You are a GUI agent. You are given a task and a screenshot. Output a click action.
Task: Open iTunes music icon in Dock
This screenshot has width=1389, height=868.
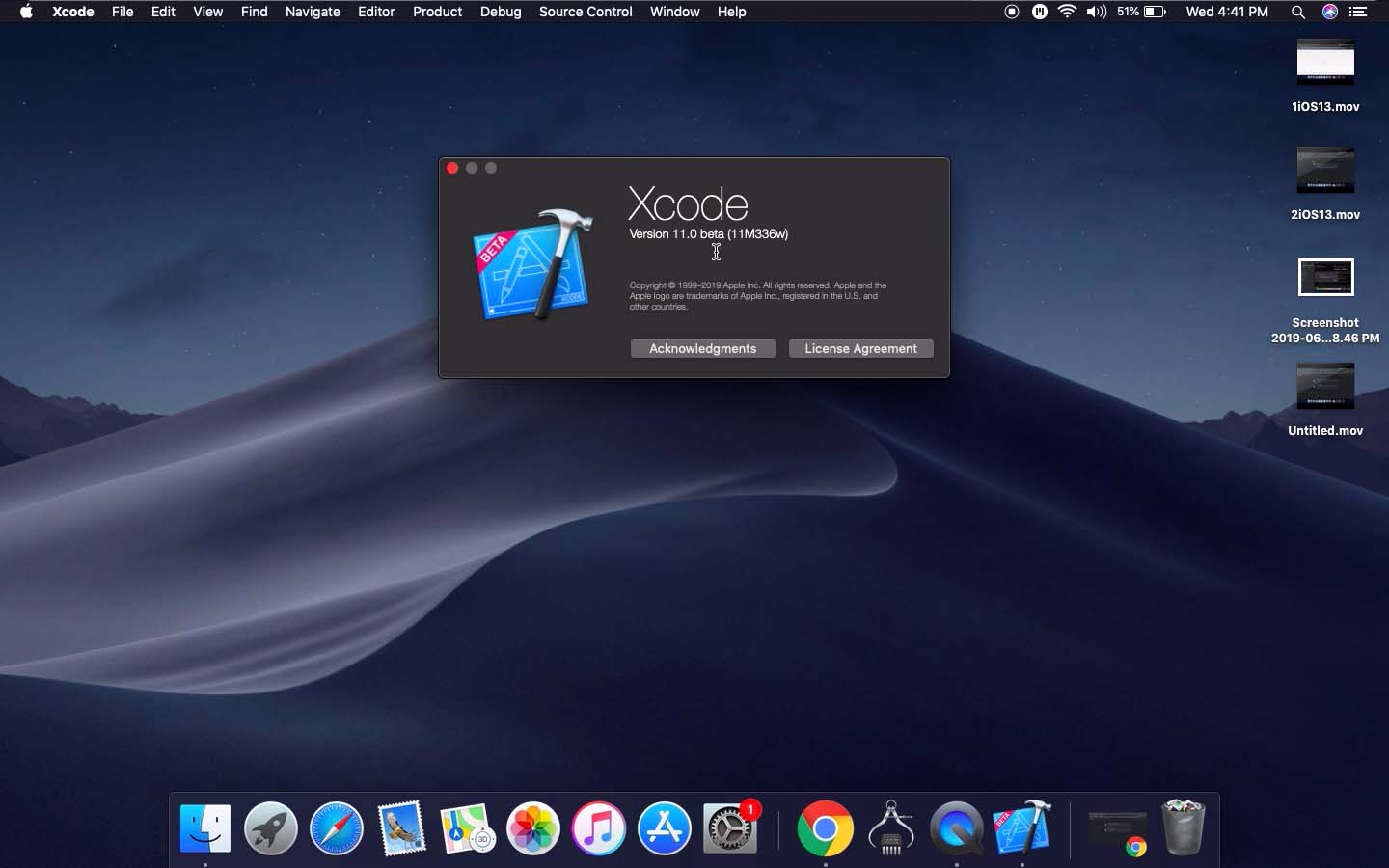599,828
